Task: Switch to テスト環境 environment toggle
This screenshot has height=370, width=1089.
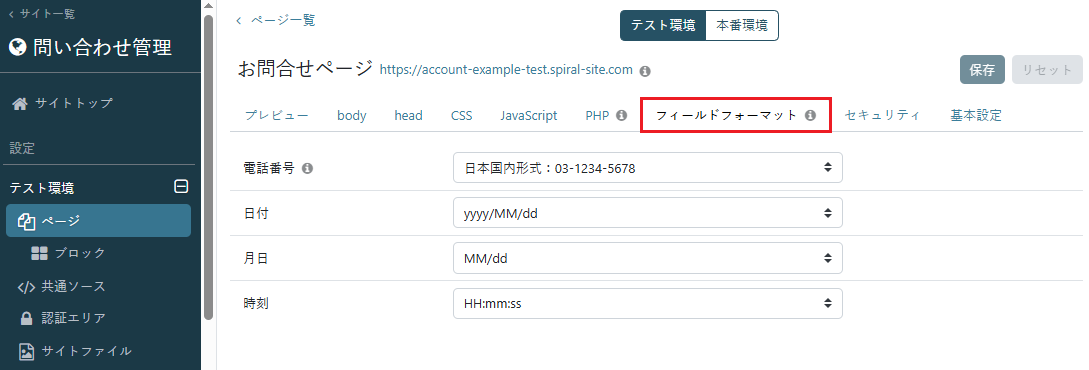Action: tap(663, 26)
